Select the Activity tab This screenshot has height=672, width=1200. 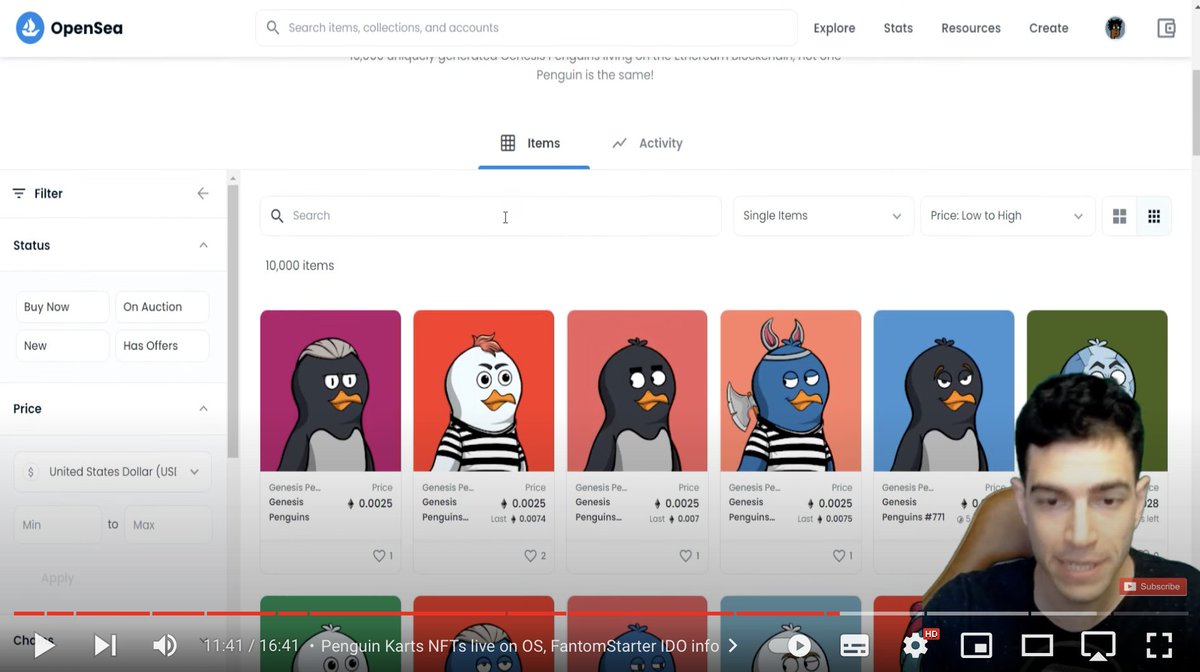tap(647, 143)
